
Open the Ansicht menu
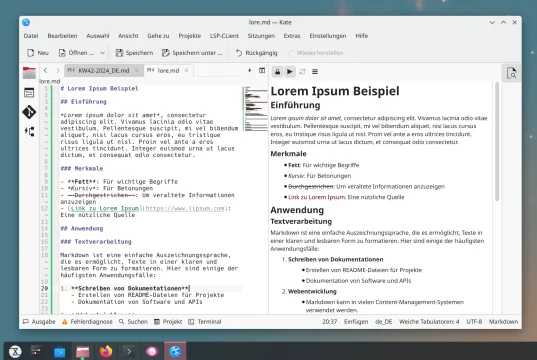[128, 36]
